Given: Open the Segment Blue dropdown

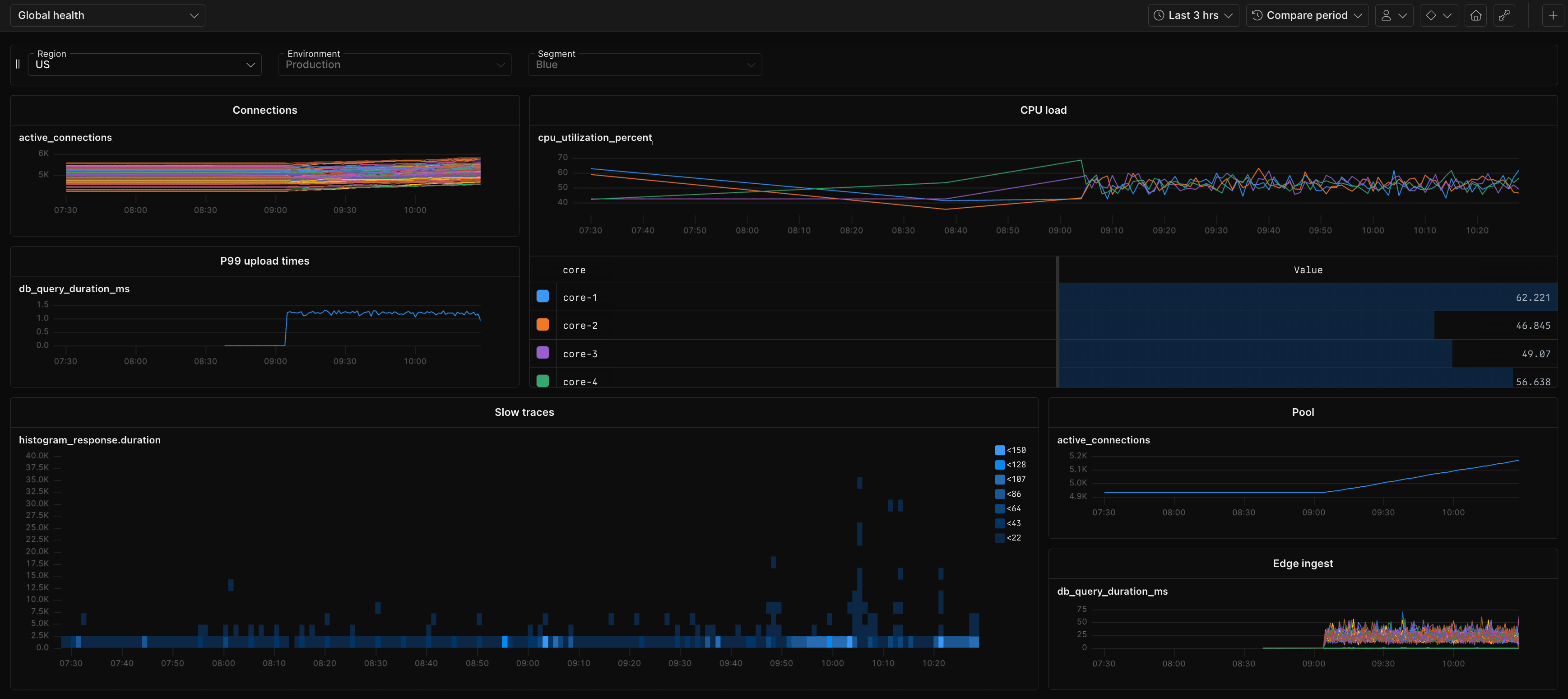Looking at the screenshot, I should (645, 65).
